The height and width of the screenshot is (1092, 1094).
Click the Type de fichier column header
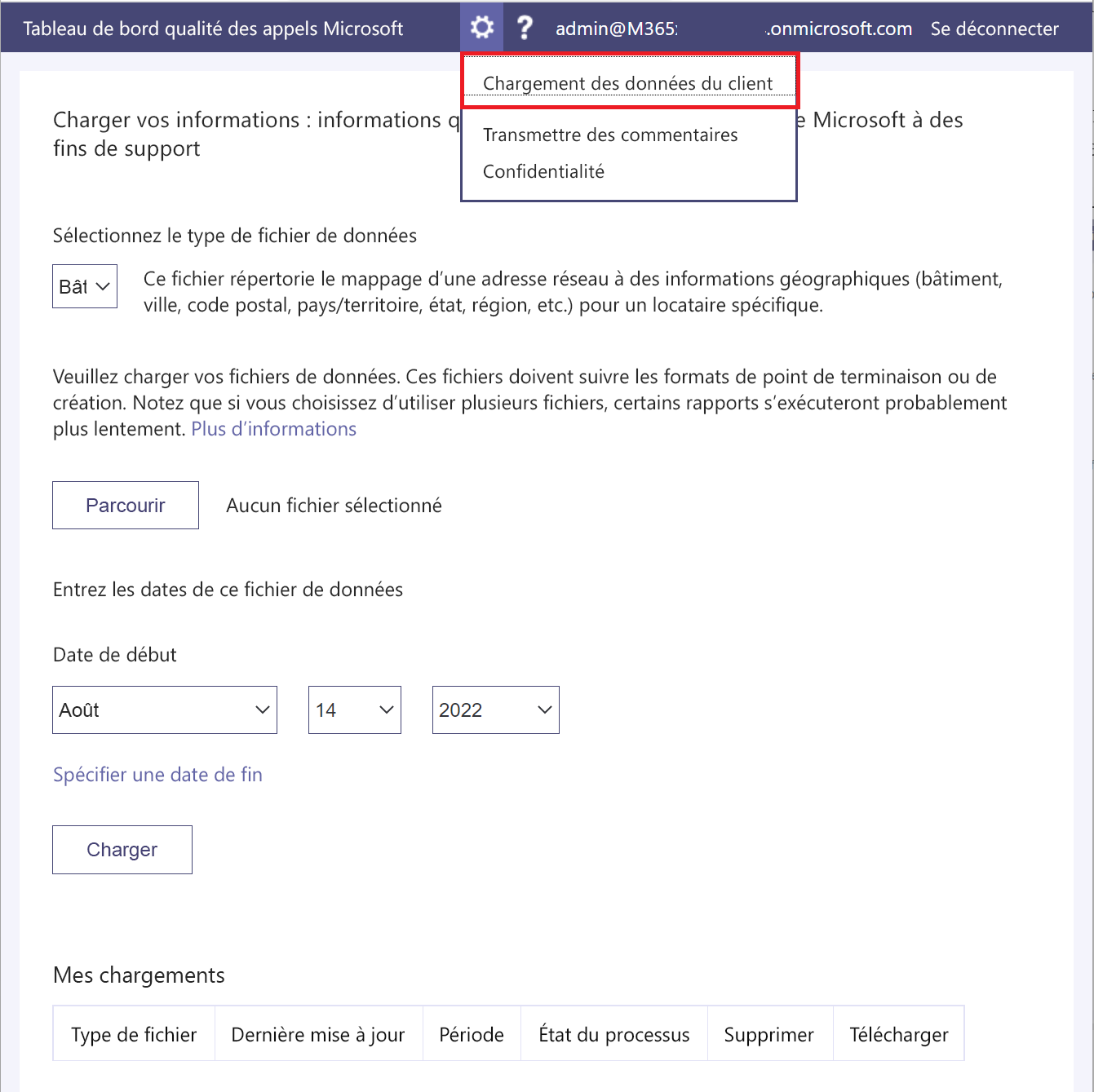134,1034
